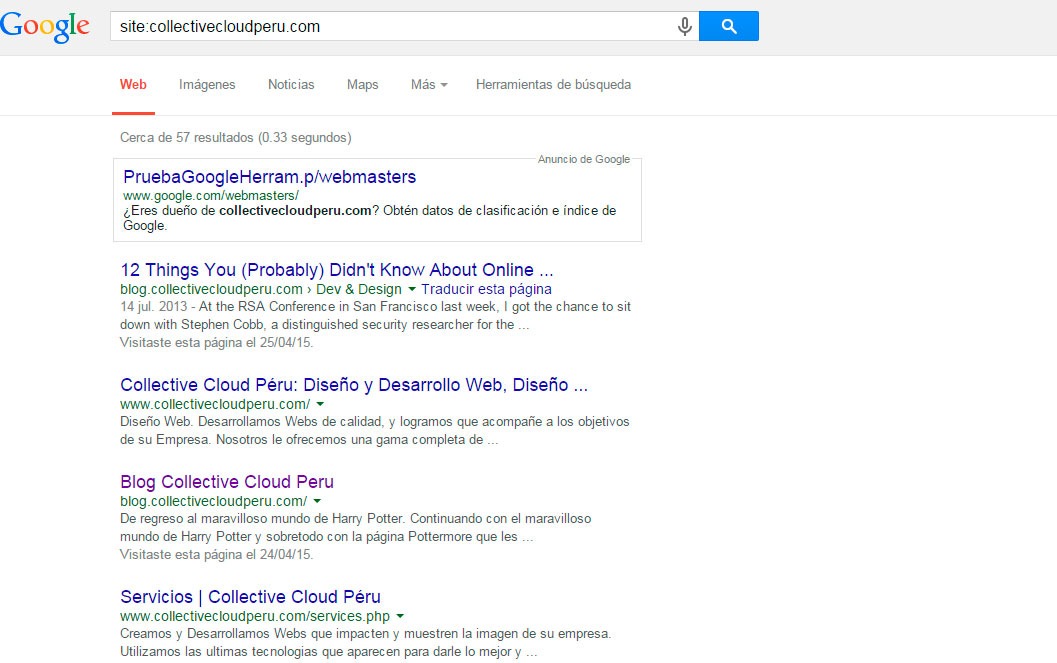Image resolution: width=1057 pixels, height=663 pixels.
Task: Expand arrow beside Dev & Design URL
Action: 412,289
